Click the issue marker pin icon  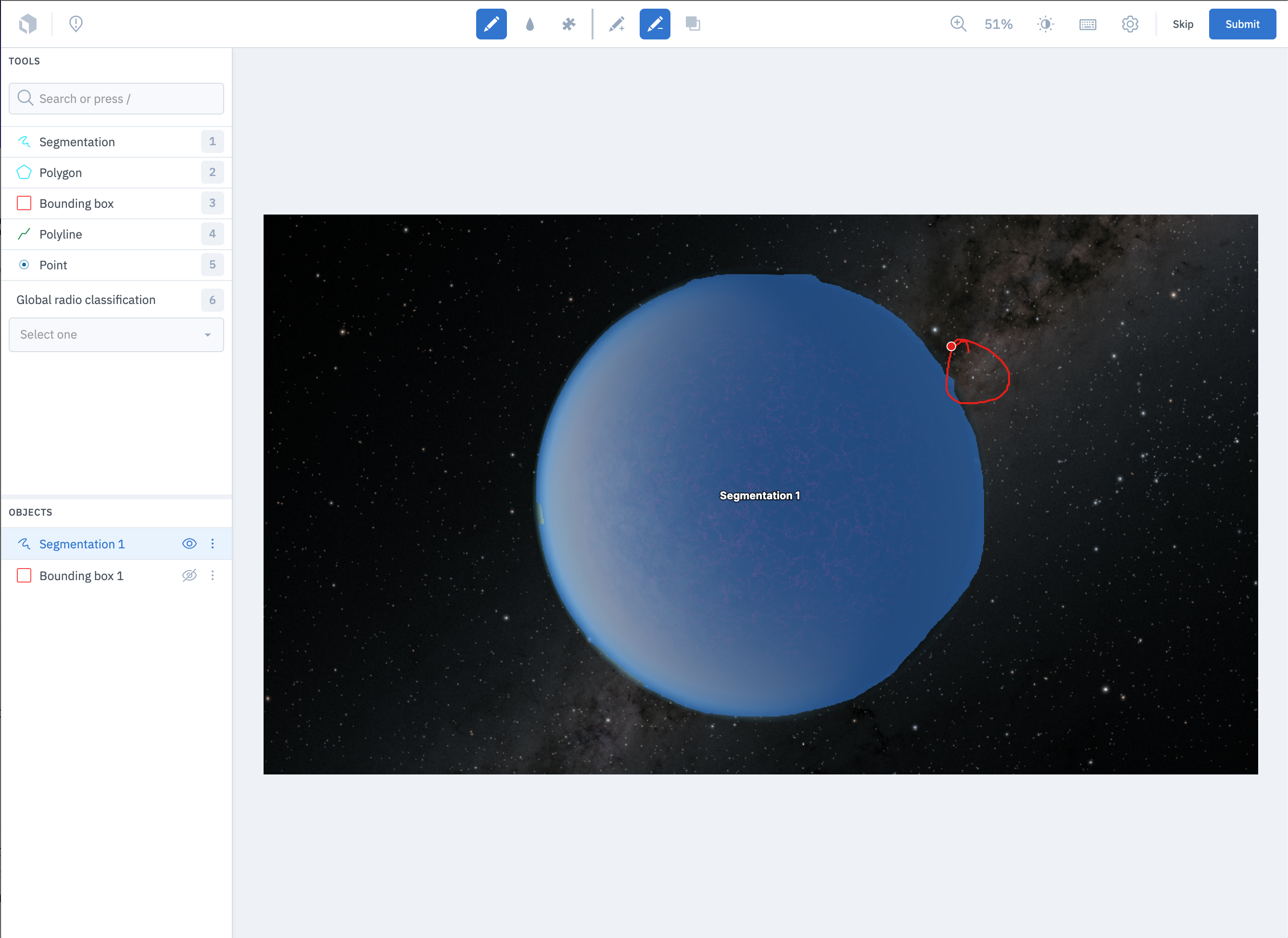[x=76, y=24]
